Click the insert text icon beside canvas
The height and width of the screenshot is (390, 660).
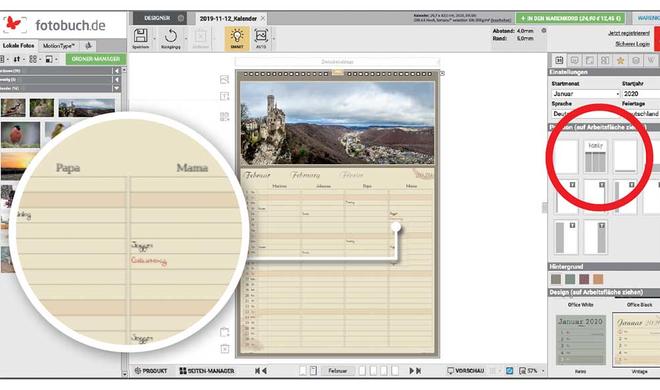click(x=224, y=97)
